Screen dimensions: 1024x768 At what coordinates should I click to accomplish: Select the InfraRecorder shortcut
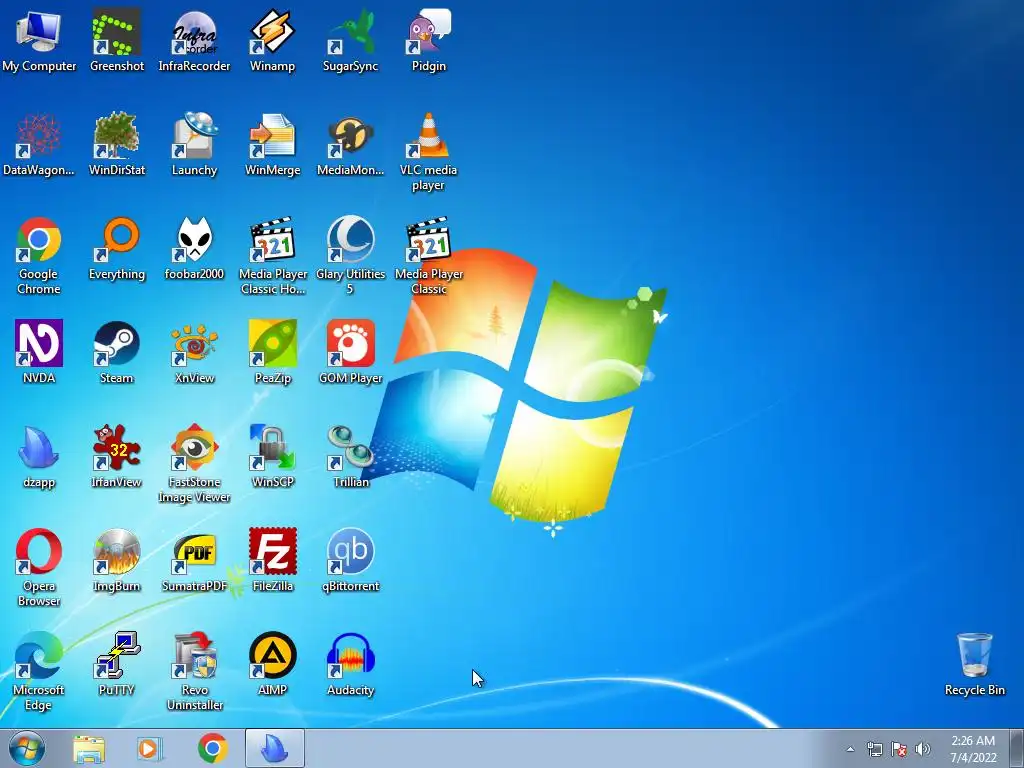point(194,33)
